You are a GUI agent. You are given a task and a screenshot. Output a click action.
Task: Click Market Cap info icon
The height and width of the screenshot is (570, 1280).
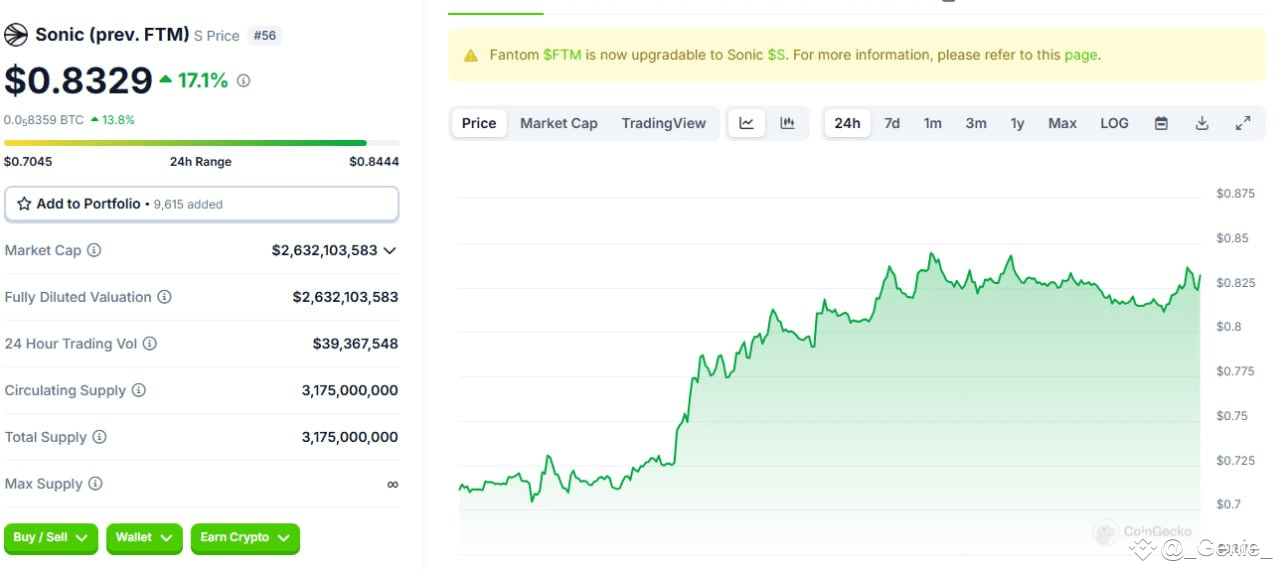[x=94, y=251]
